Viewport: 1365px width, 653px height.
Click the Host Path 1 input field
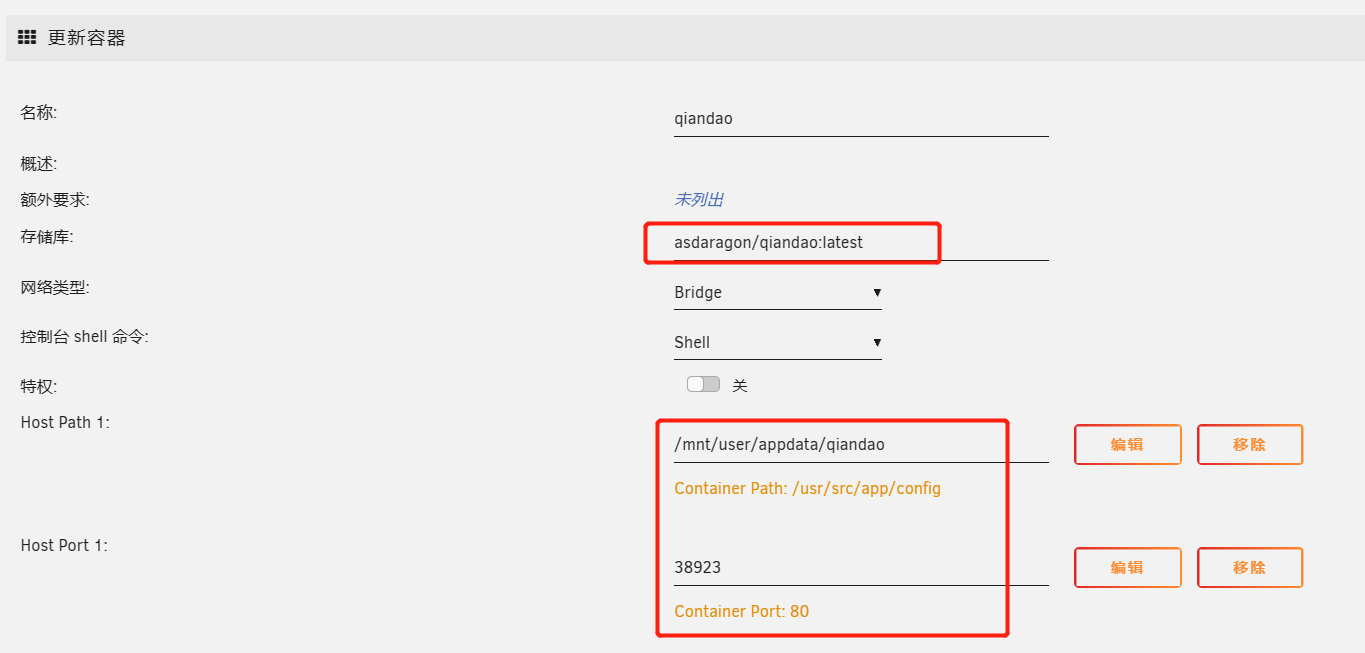click(860, 445)
